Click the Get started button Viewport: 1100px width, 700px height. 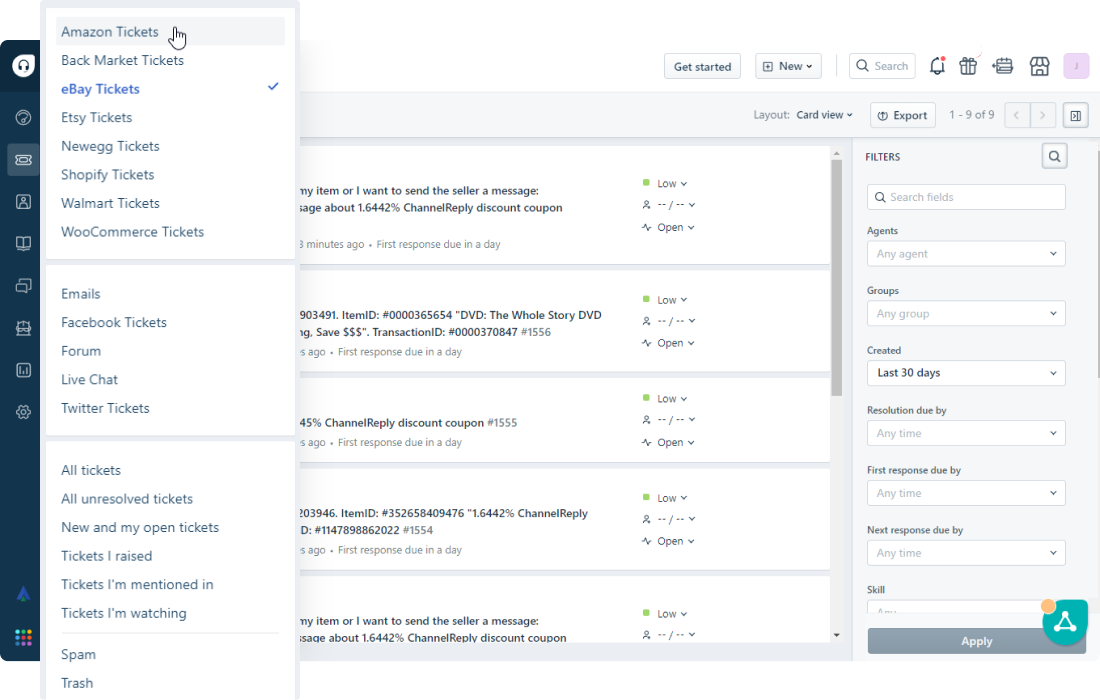point(702,67)
